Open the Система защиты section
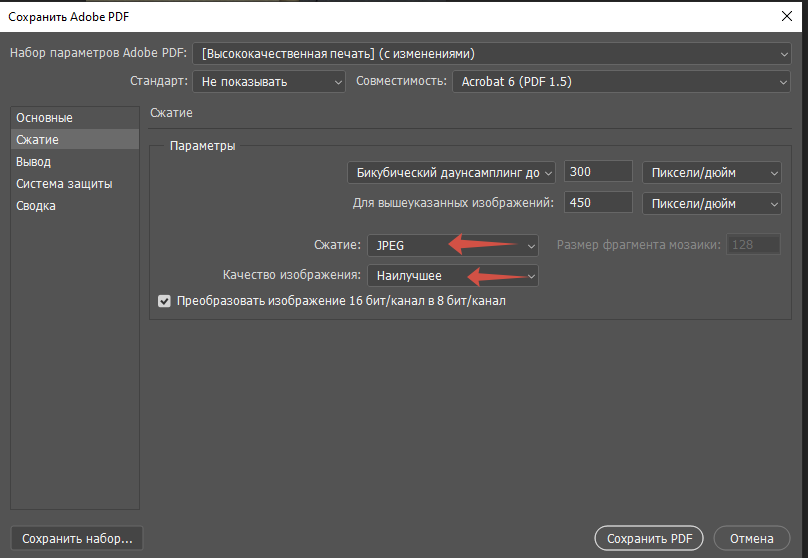 pyautogui.click(x=75, y=184)
